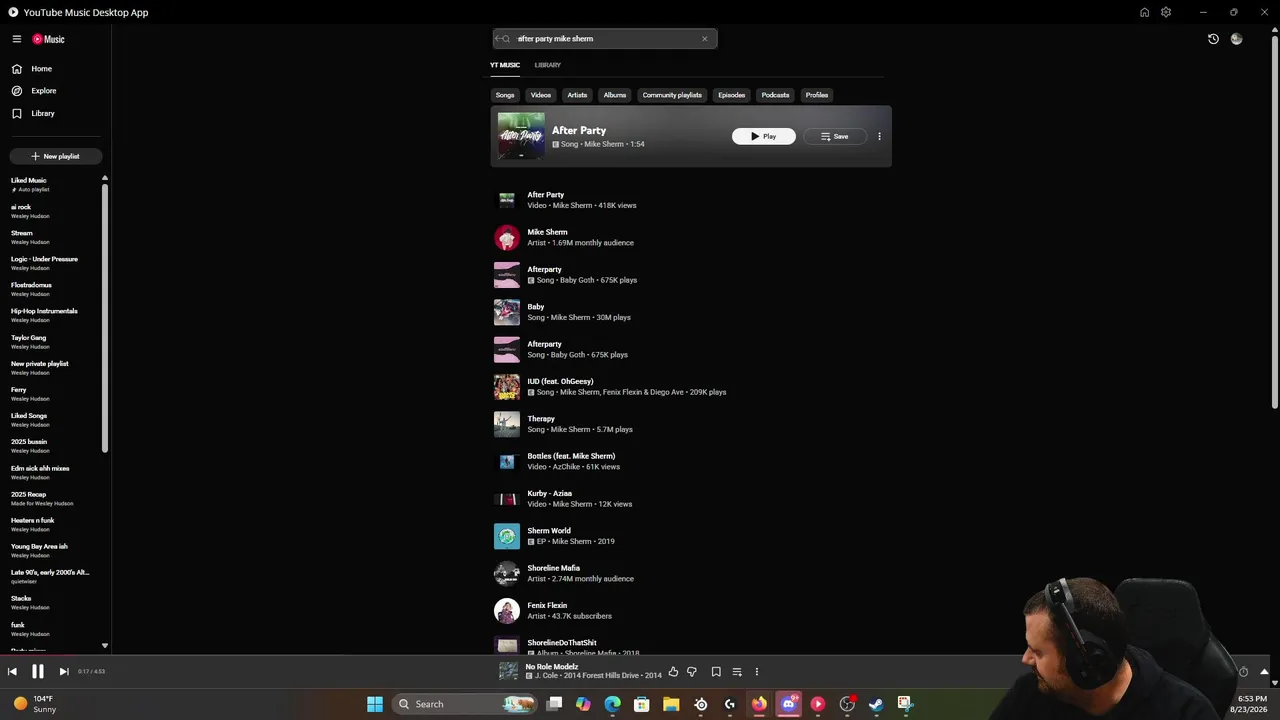The height and width of the screenshot is (720, 1280).
Task: Click the YouTube Music logo
Action: [x=48, y=39]
